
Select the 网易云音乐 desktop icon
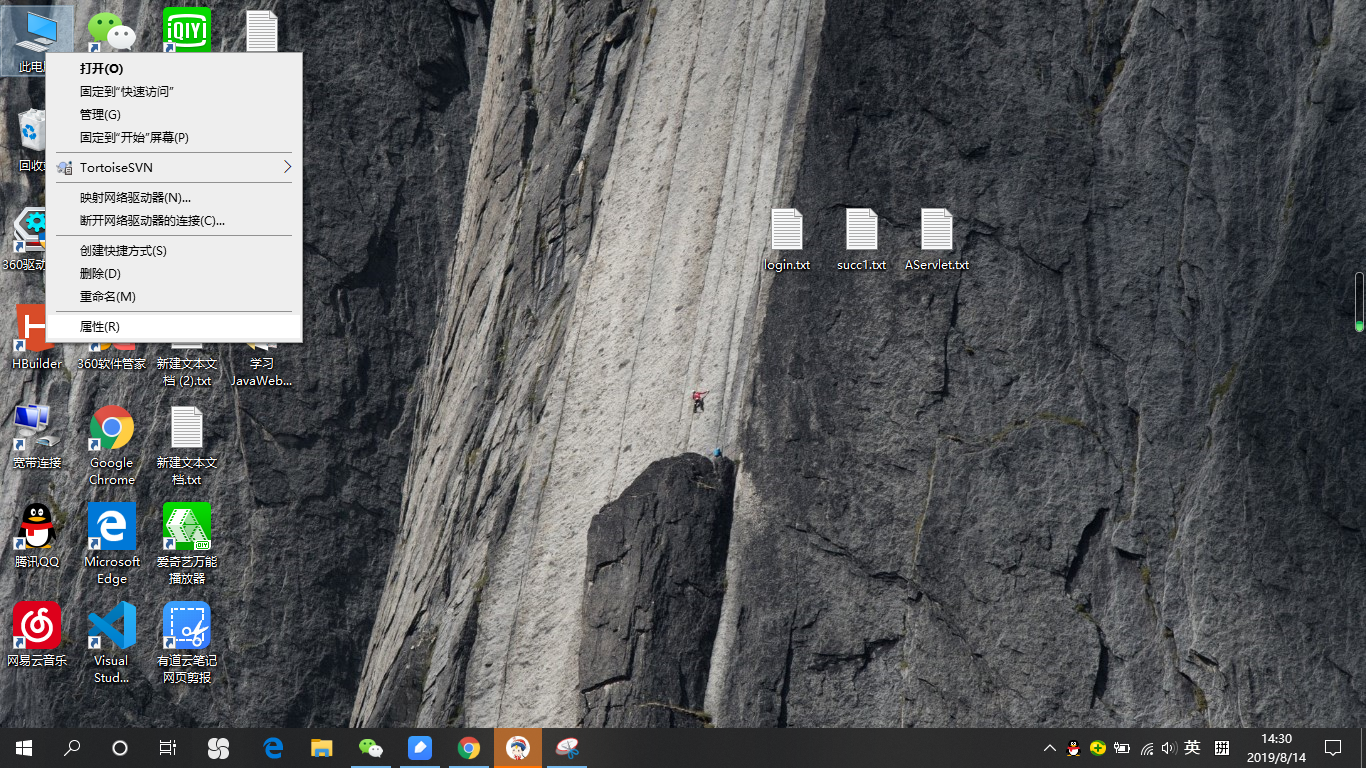click(37, 634)
